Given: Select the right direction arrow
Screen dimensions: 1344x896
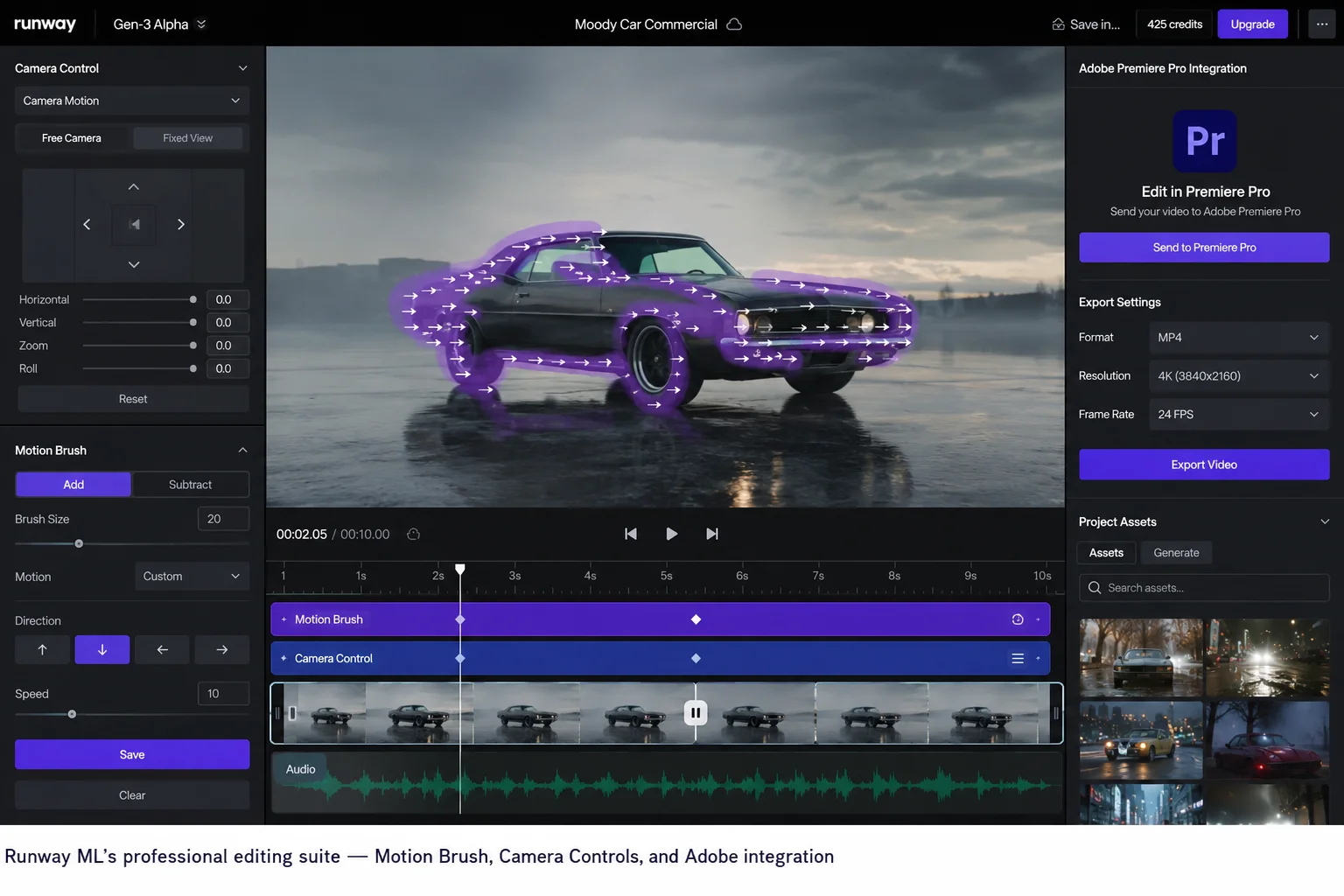Looking at the screenshot, I should 222,650.
